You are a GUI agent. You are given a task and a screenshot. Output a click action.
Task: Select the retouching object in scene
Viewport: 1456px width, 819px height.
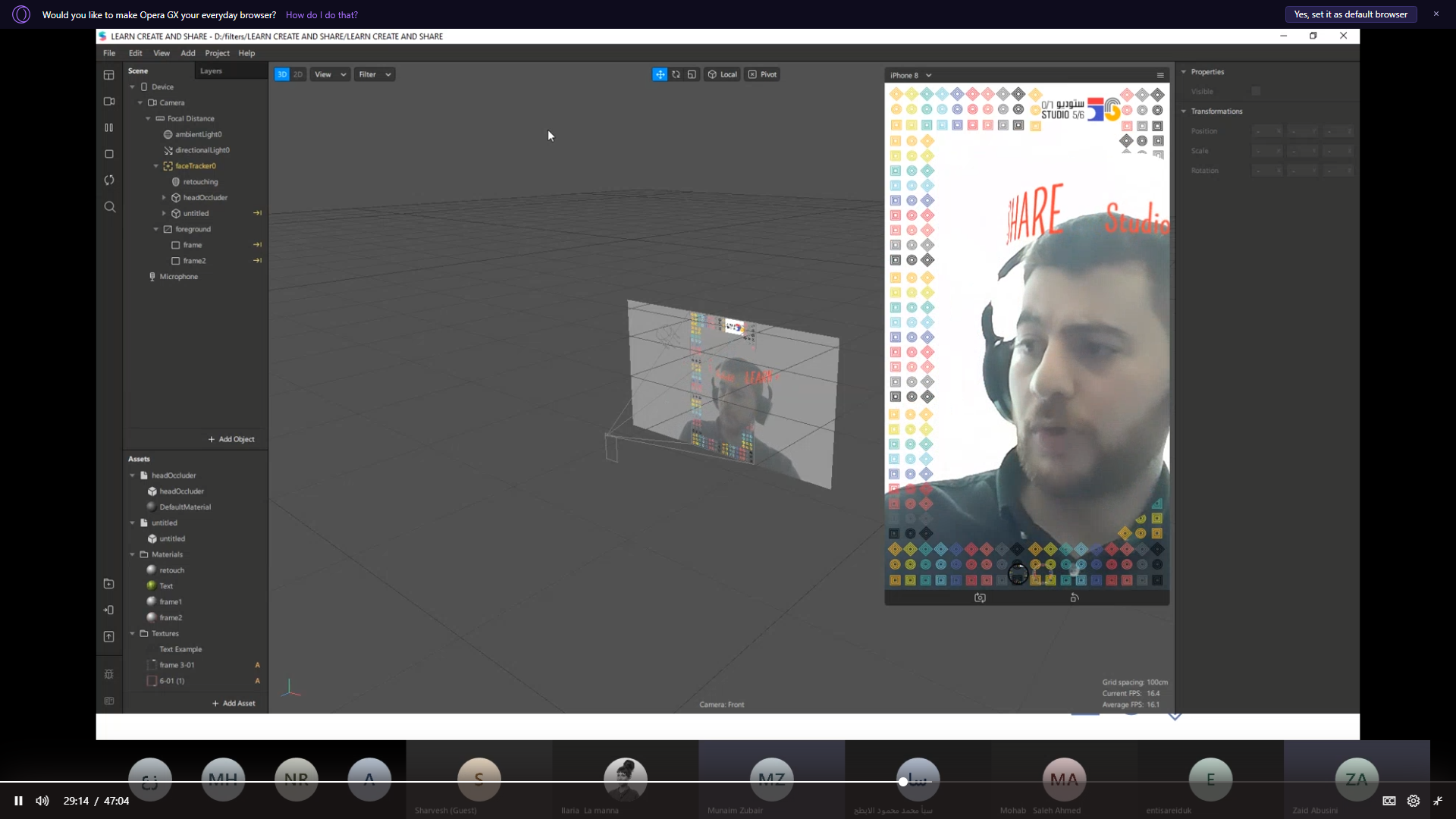point(200,182)
